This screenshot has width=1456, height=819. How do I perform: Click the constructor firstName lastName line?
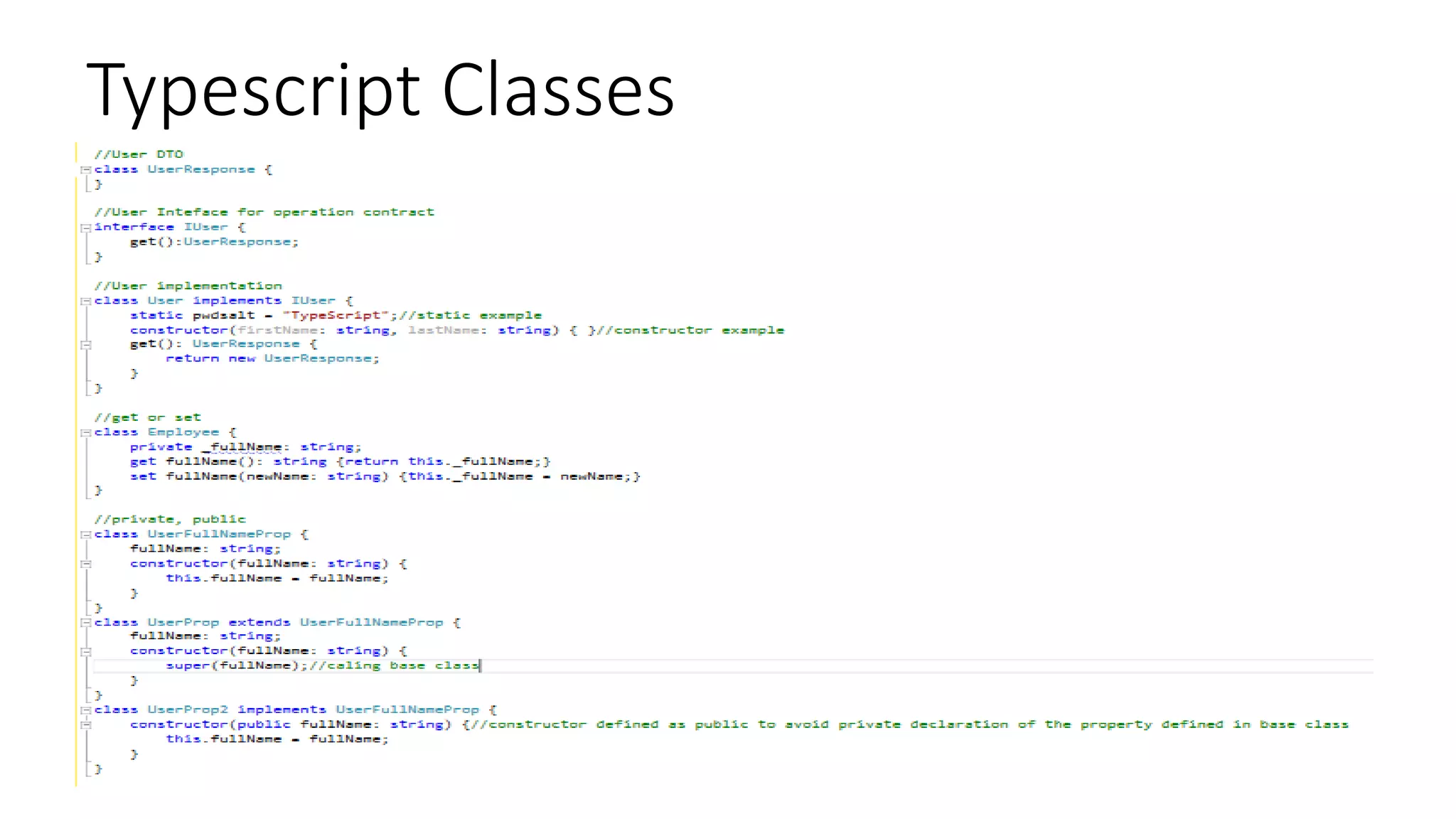[x=457, y=330]
